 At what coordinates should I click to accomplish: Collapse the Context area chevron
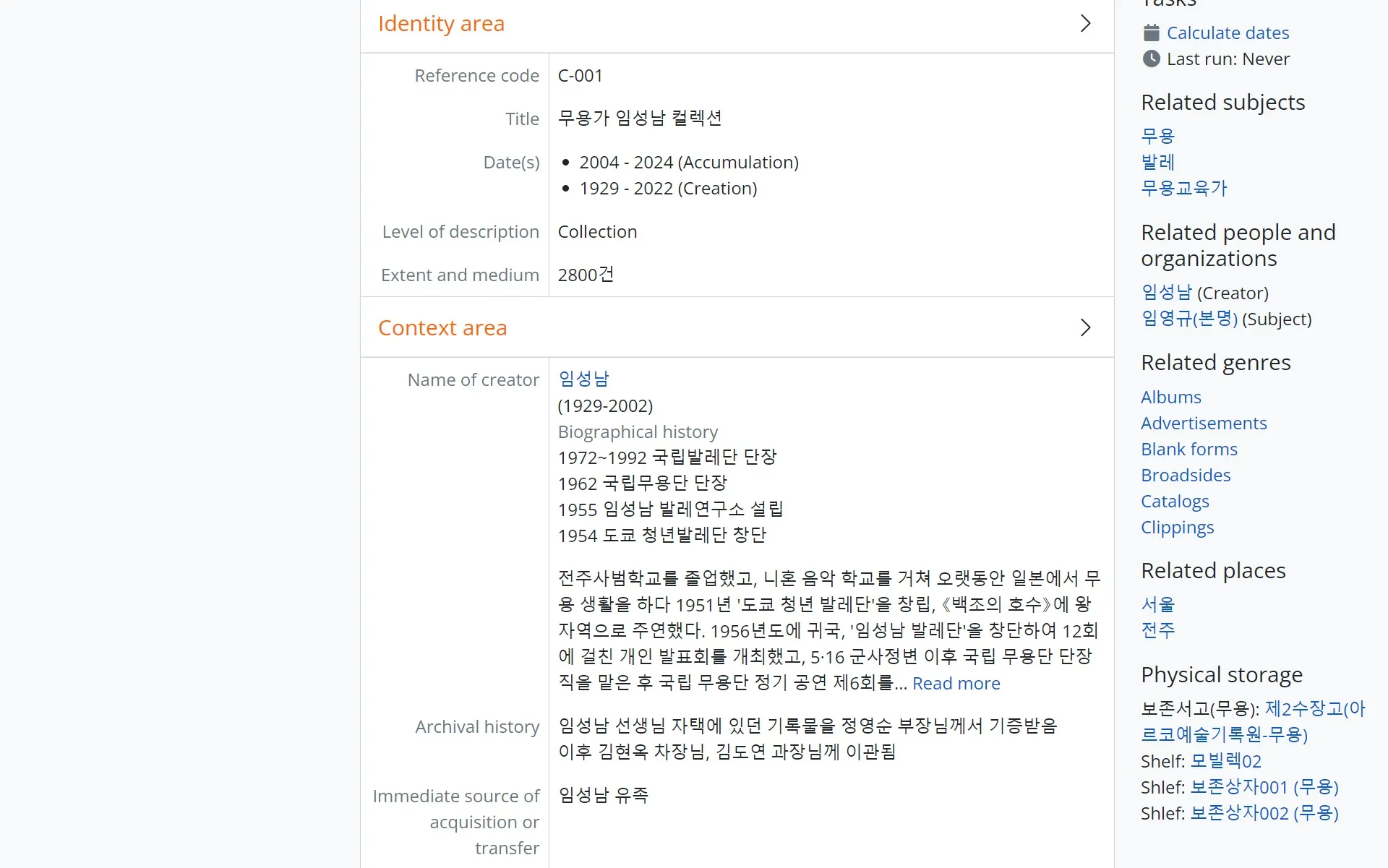[x=1085, y=327]
